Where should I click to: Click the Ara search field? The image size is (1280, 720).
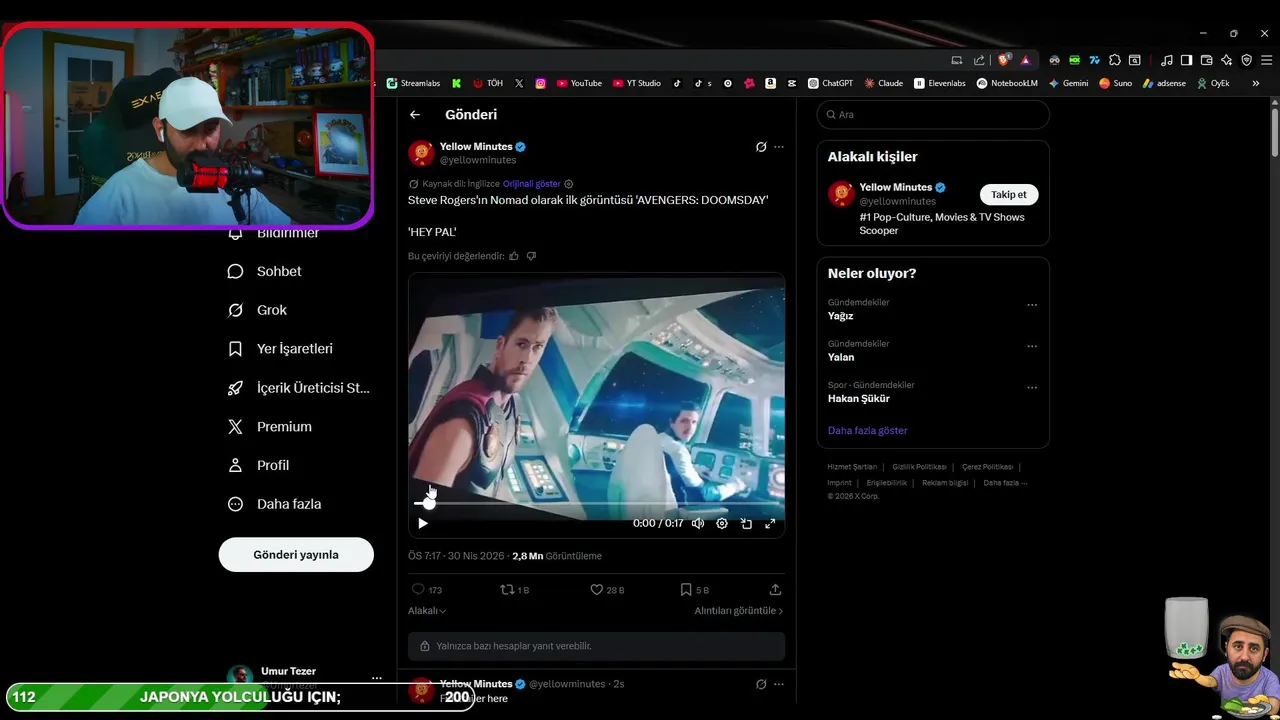click(933, 115)
